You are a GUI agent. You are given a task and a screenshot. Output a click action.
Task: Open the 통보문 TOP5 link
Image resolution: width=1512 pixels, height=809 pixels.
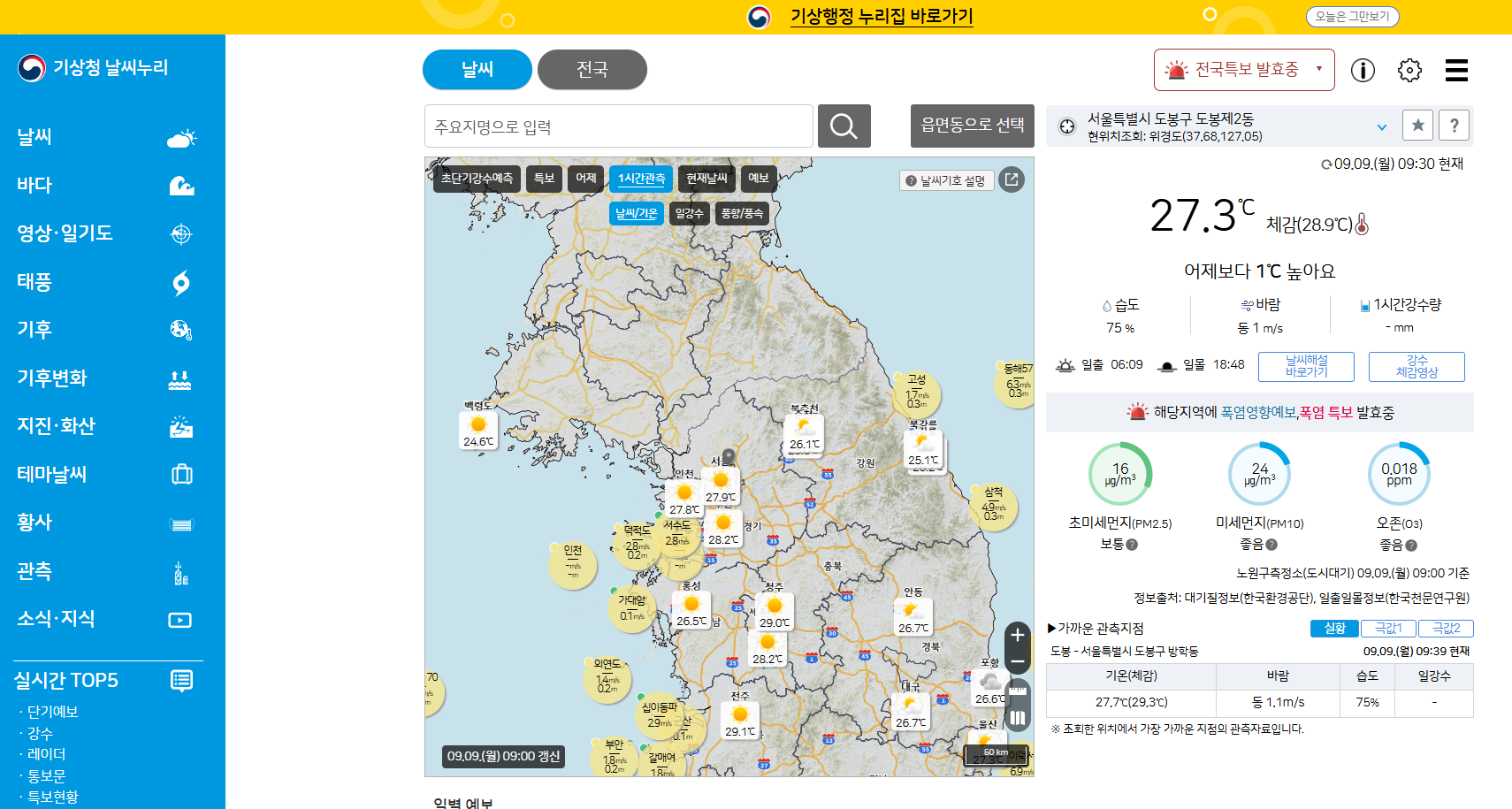click(x=46, y=776)
